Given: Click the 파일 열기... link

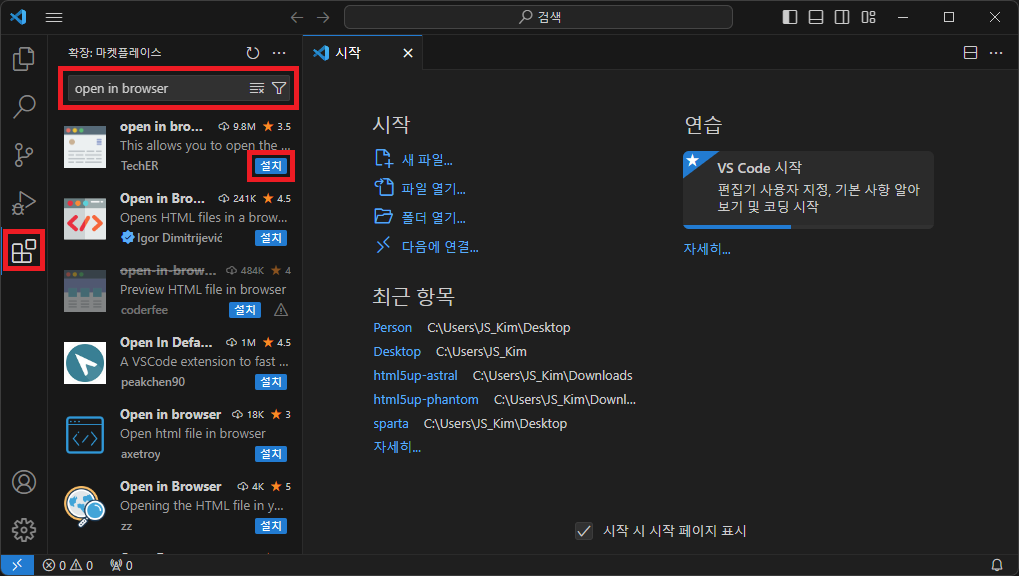Looking at the screenshot, I should point(433,189).
